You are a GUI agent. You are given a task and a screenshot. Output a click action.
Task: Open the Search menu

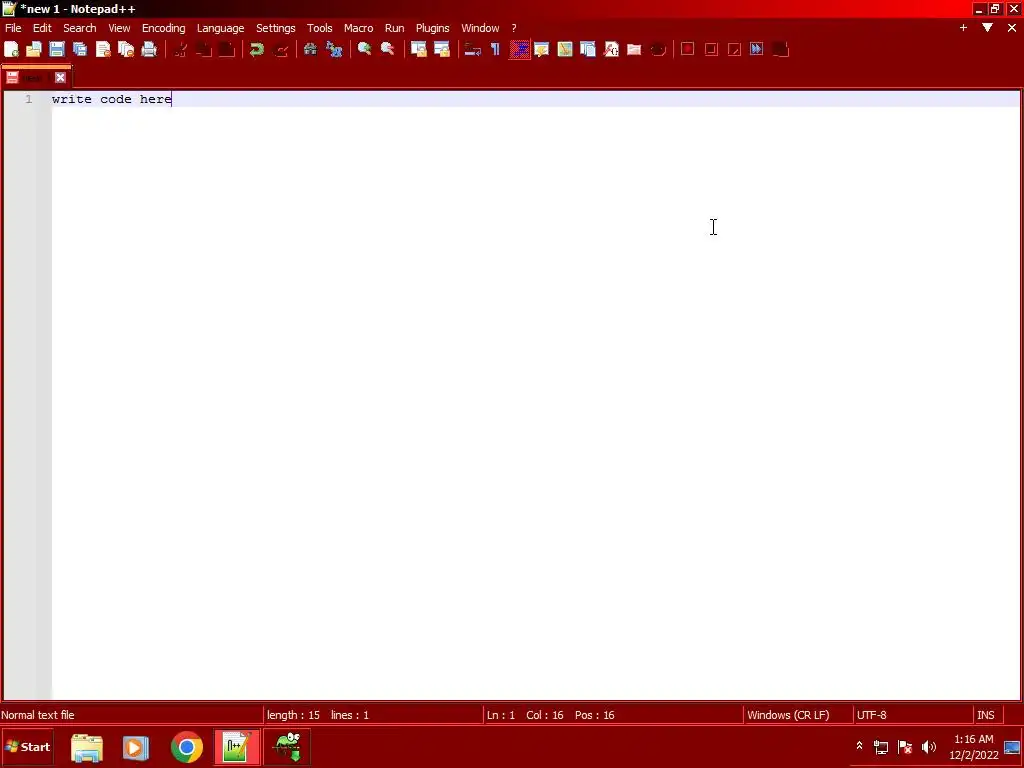pos(80,28)
